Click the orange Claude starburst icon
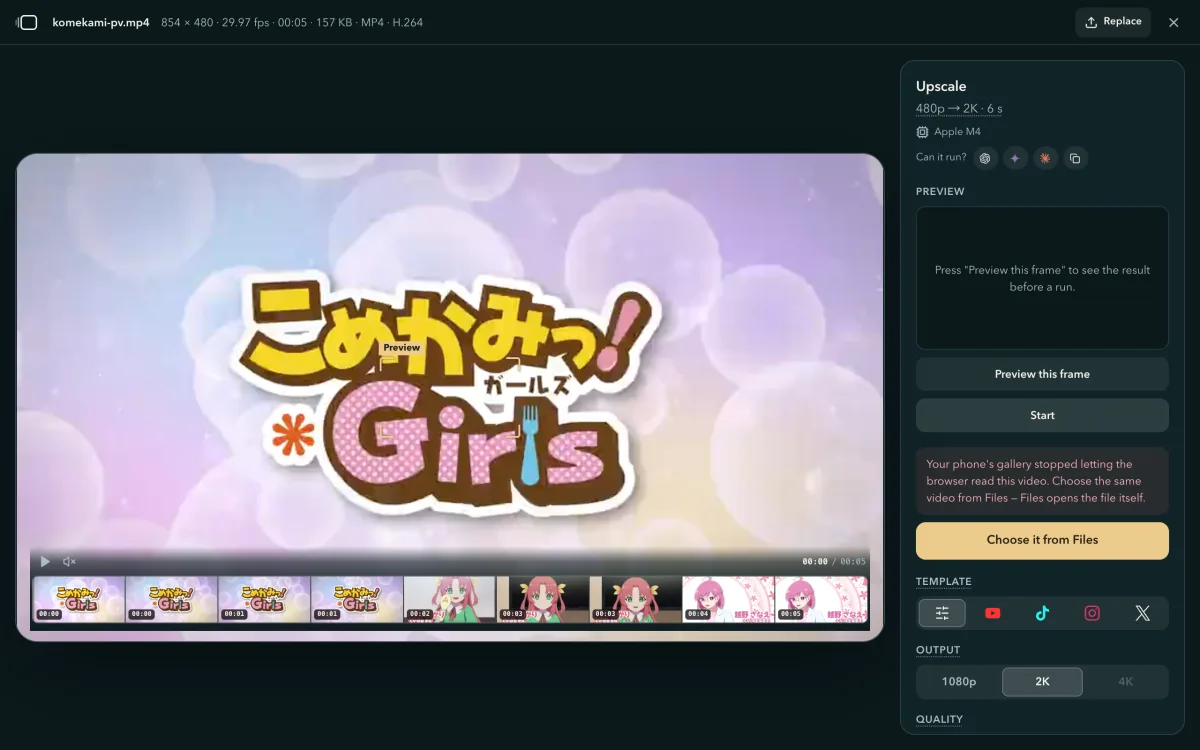 coord(1045,158)
